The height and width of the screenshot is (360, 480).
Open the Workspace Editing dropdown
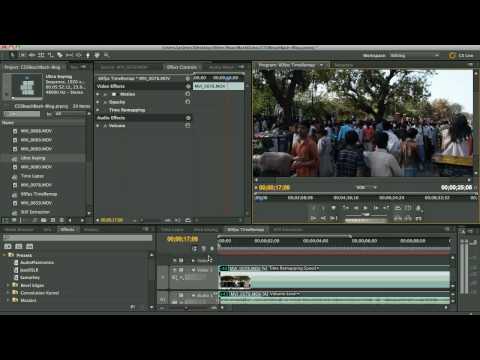click(415, 55)
